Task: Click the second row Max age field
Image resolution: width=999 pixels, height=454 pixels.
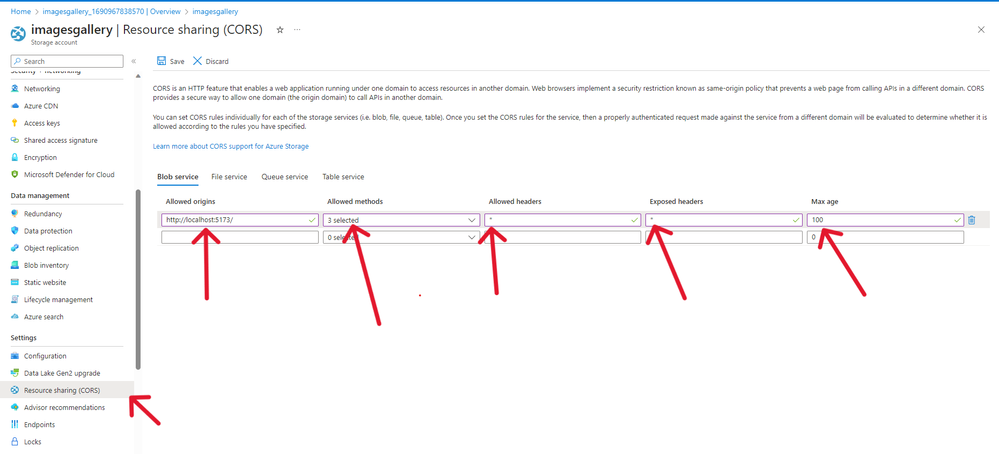Action: [x=885, y=238]
